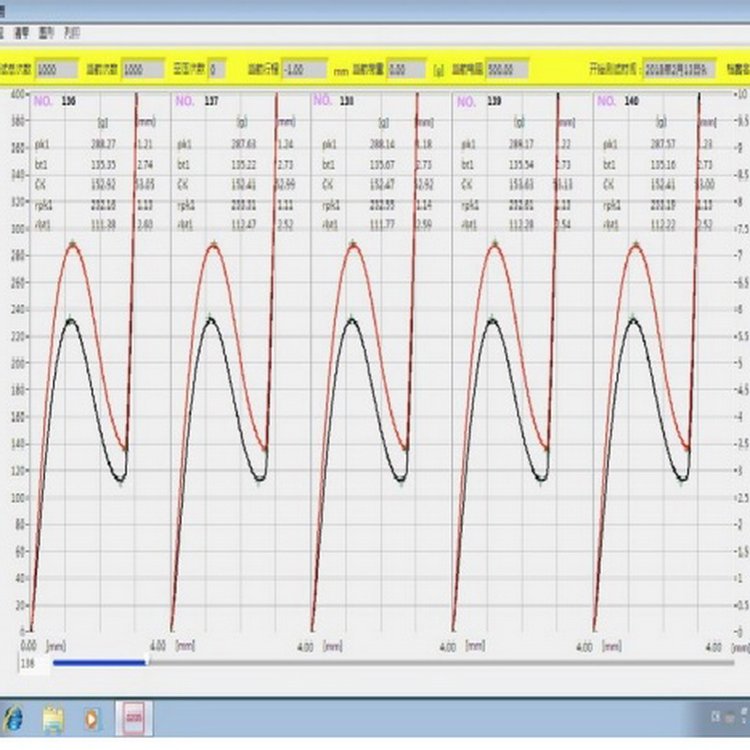Open Internet Explorer from the taskbar
750x750 pixels.
point(13,718)
